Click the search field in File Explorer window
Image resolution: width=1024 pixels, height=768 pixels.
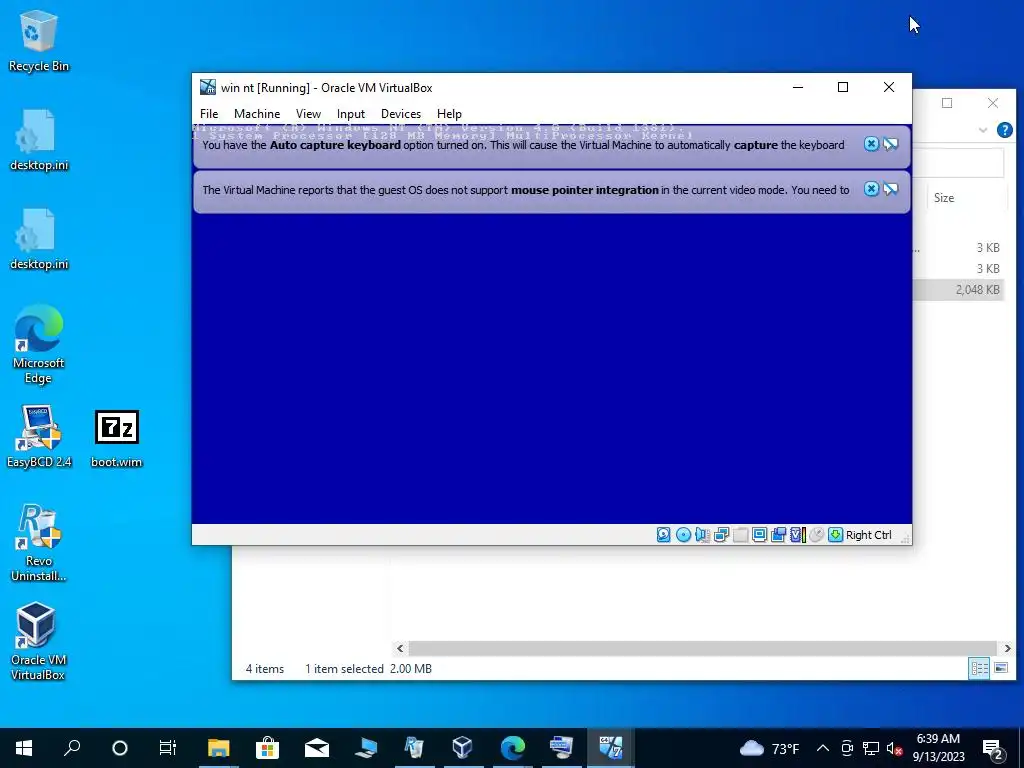click(958, 163)
